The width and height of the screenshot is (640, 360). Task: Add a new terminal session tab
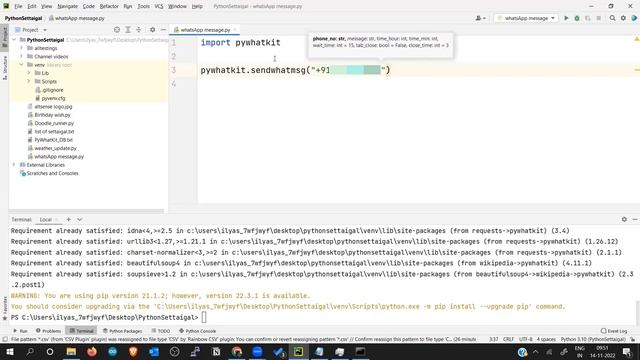pyautogui.click(x=69, y=219)
